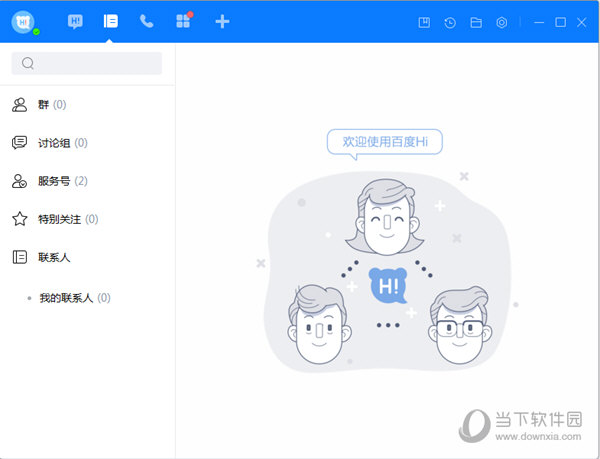600x459 pixels.
Task: Maximize the Baidu Hi window
Action: (560, 22)
